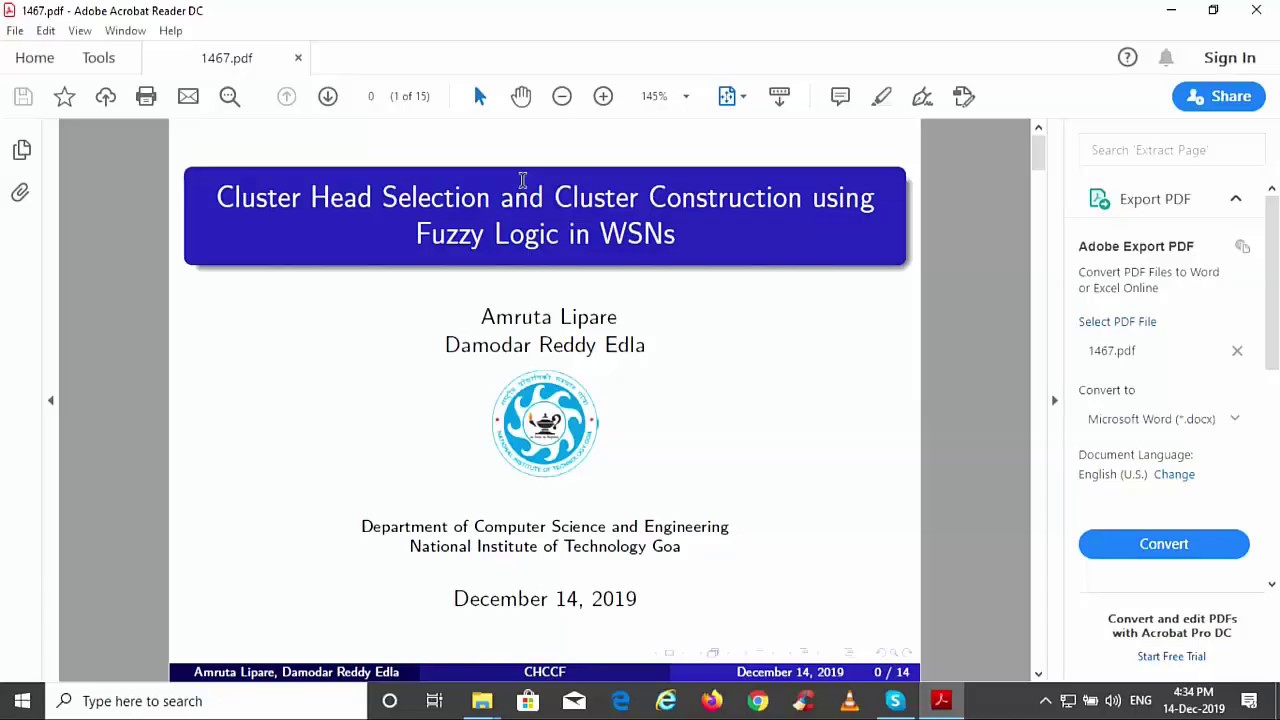Click Sign In

point(1230,58)
